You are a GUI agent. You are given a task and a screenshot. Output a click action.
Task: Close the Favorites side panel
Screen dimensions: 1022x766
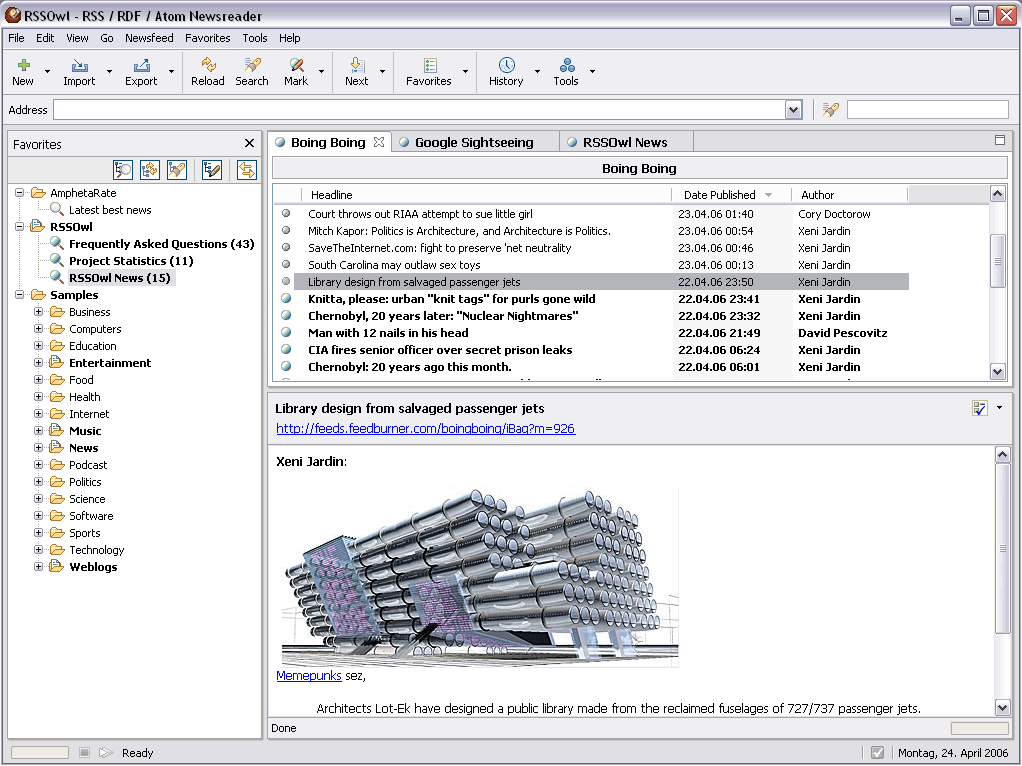249,144
